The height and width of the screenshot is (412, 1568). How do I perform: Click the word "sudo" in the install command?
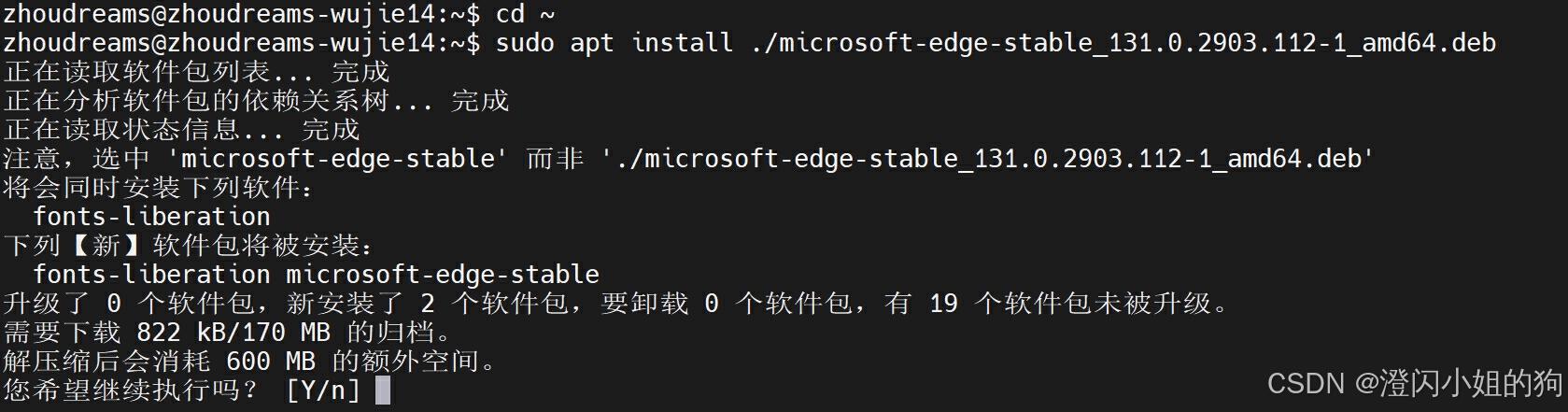[x=525, y=43]
